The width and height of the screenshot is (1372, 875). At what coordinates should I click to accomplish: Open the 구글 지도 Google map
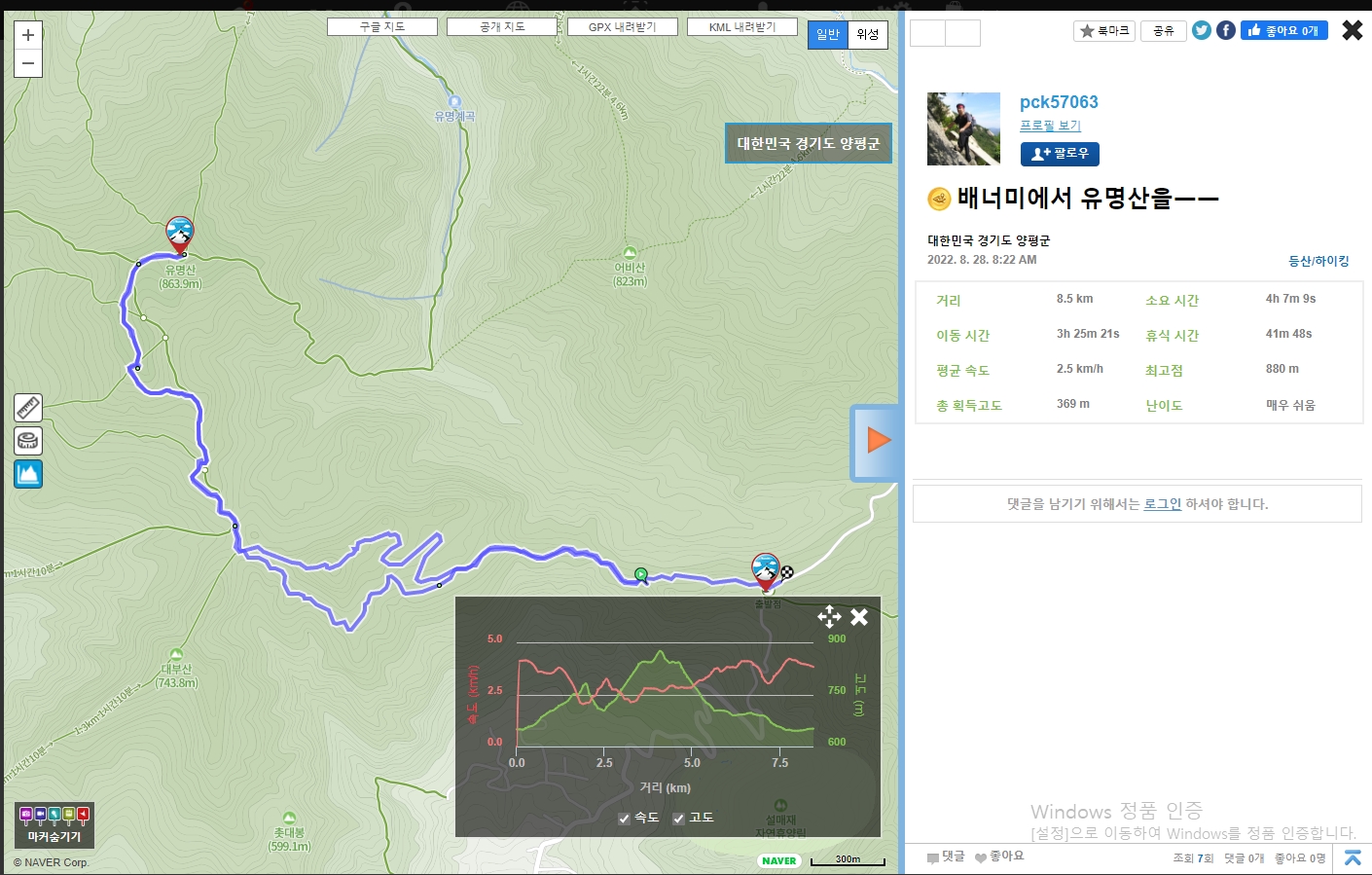click(x=382, y=27)
